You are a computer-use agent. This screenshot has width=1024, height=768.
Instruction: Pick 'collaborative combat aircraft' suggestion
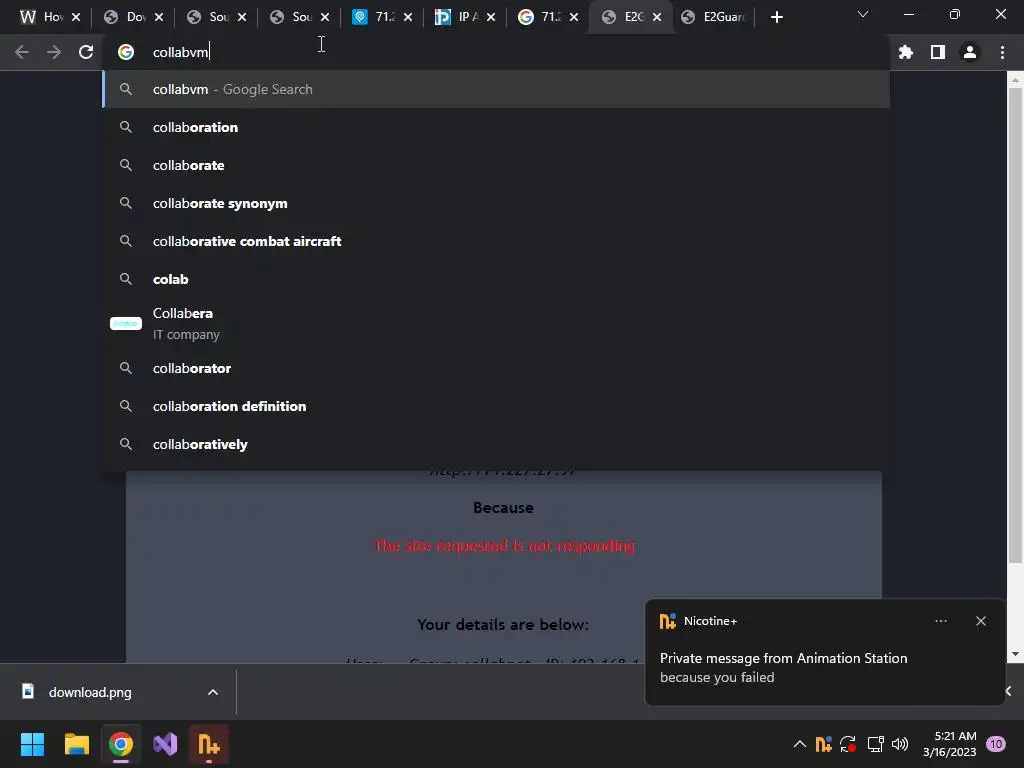[x=496, y=241]
